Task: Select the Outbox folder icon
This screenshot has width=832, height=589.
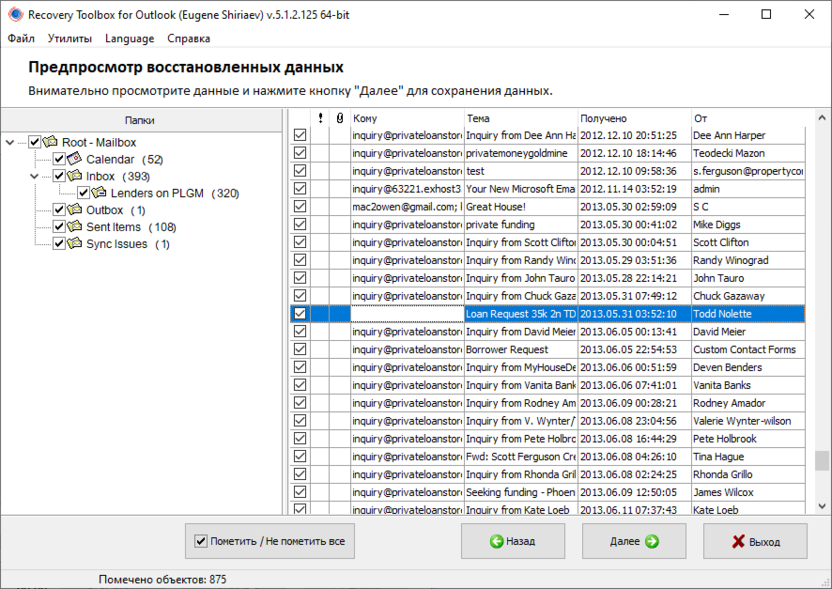Action: [74, 210]
